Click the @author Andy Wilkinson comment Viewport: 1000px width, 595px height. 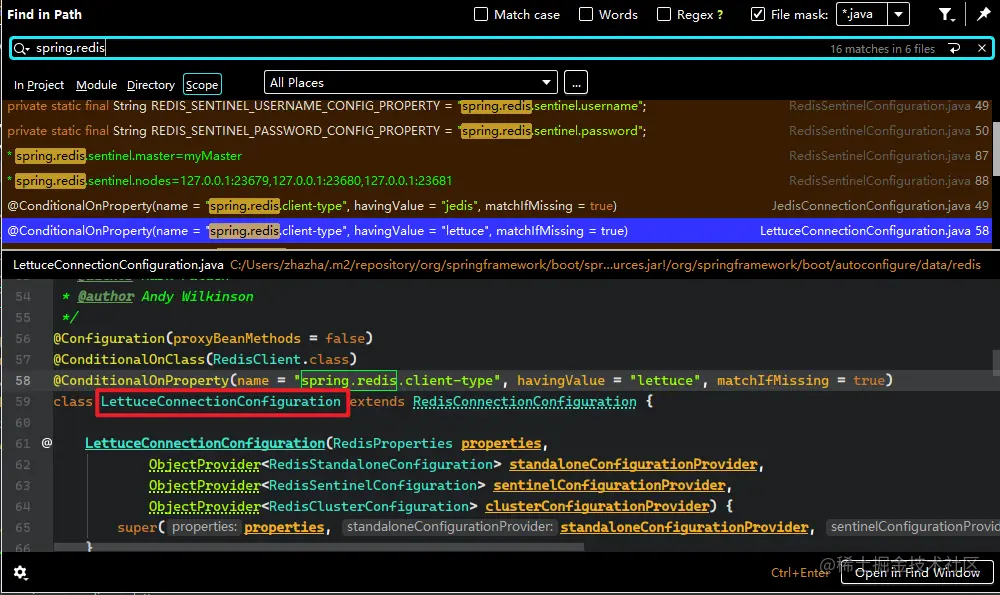[x=166, y=297]
